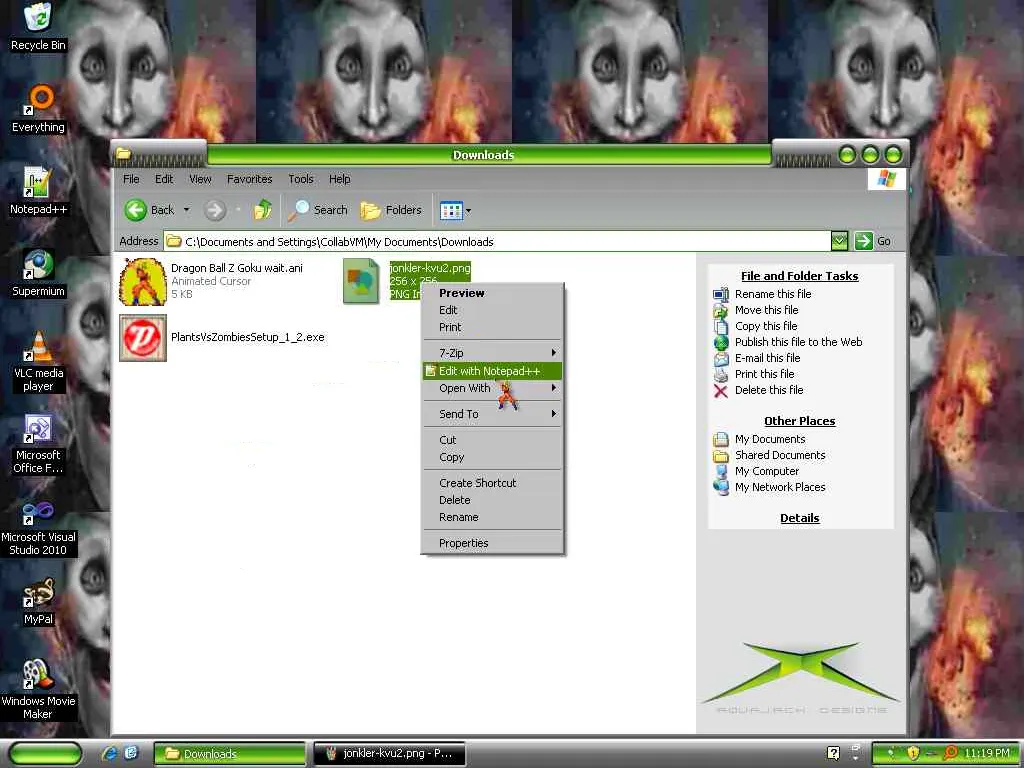Open Shared Documents link

(780, 455)
